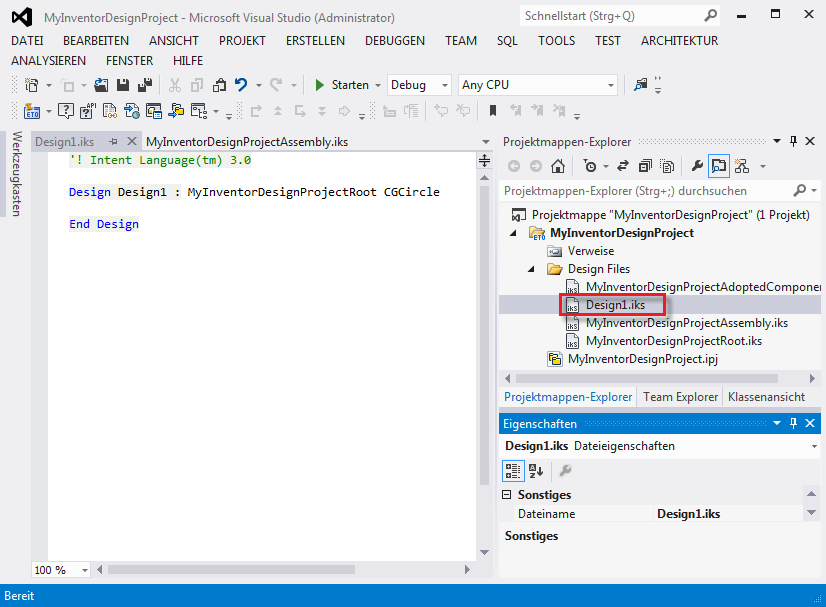Click the Show All Files icon
Viewport: 826px width, 607px height.
[667, 167]
